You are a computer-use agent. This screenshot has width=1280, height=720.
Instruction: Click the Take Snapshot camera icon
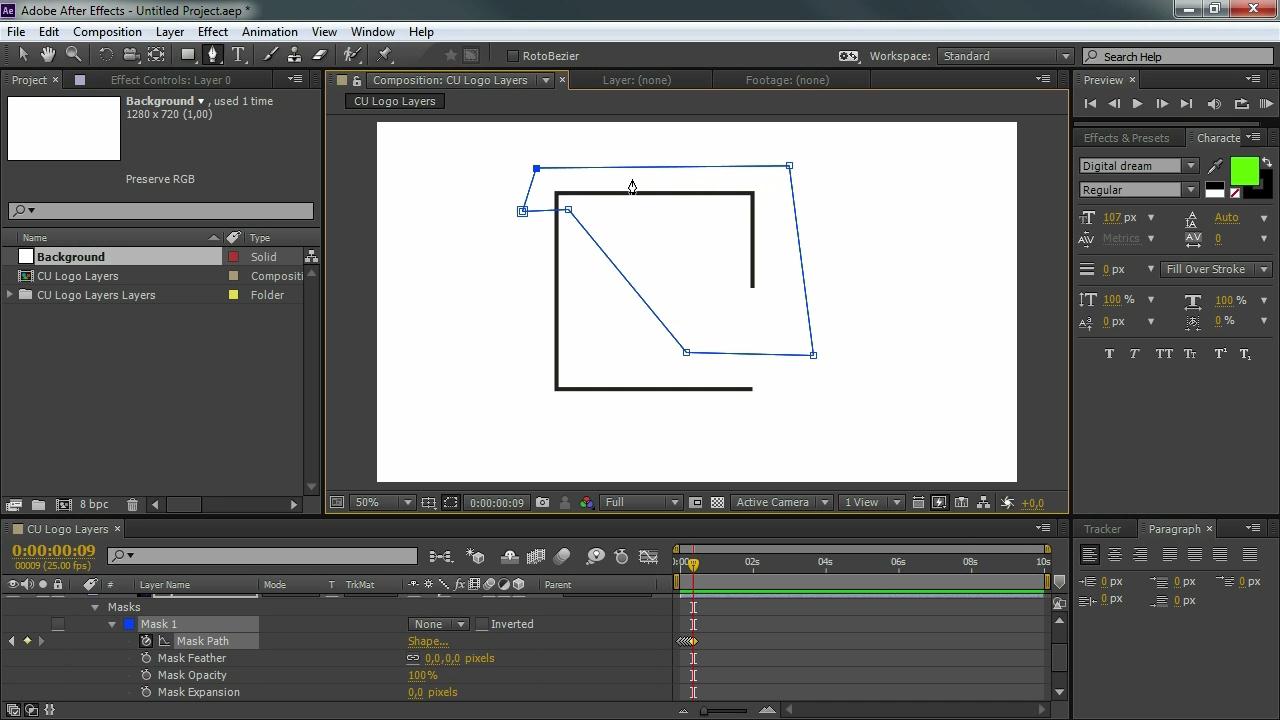tap(542, 502)
